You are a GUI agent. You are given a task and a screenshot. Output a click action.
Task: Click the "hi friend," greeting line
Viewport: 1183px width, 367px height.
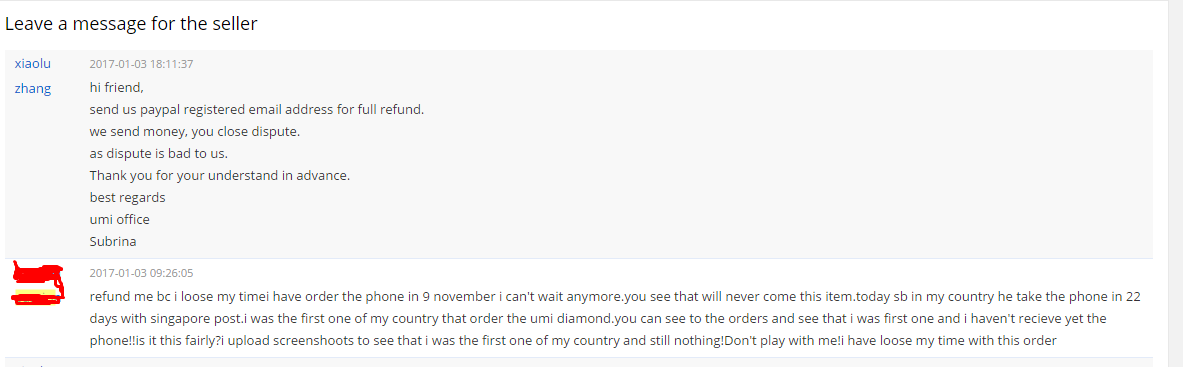coord(116,88)
